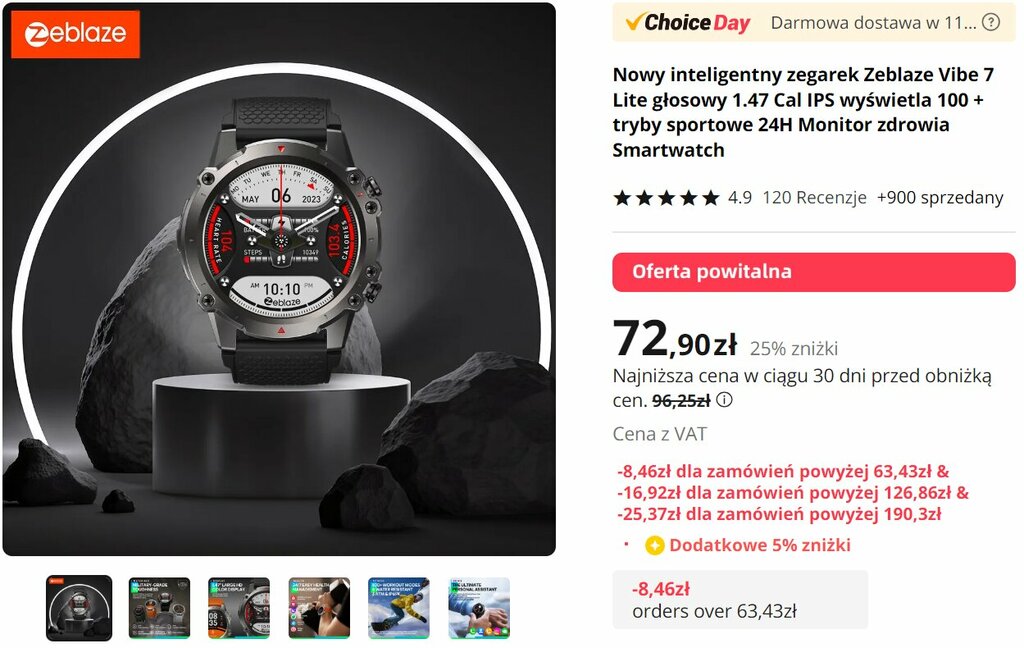Click the 4.9 rating score
Viewport: 1024px width, 648px height.
pyautogui.click(x=740, y=197)
